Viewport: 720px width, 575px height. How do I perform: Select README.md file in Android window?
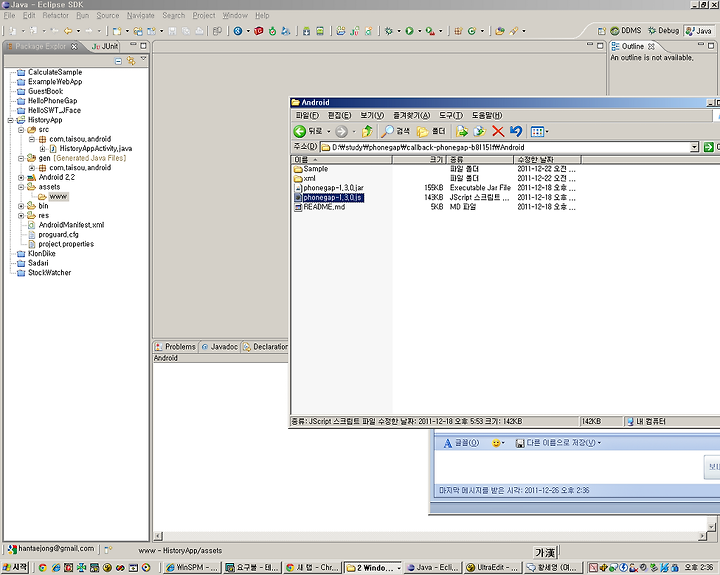click(x=320, y=207)
